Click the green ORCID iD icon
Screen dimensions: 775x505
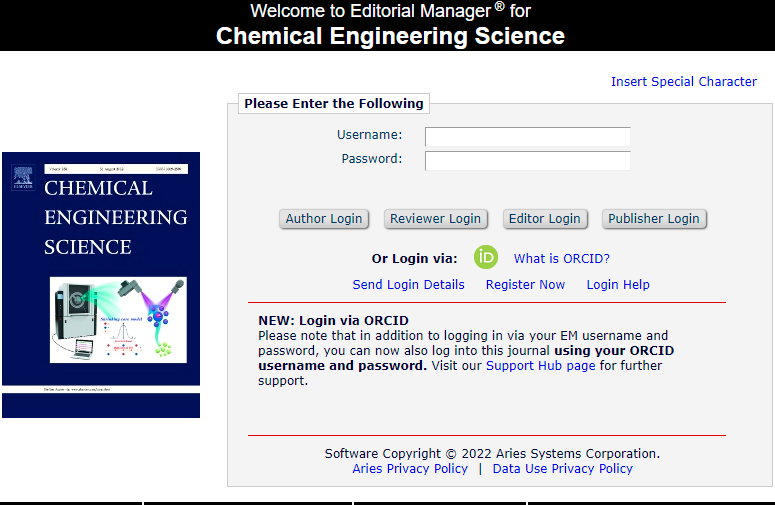[x=486, y=257]
